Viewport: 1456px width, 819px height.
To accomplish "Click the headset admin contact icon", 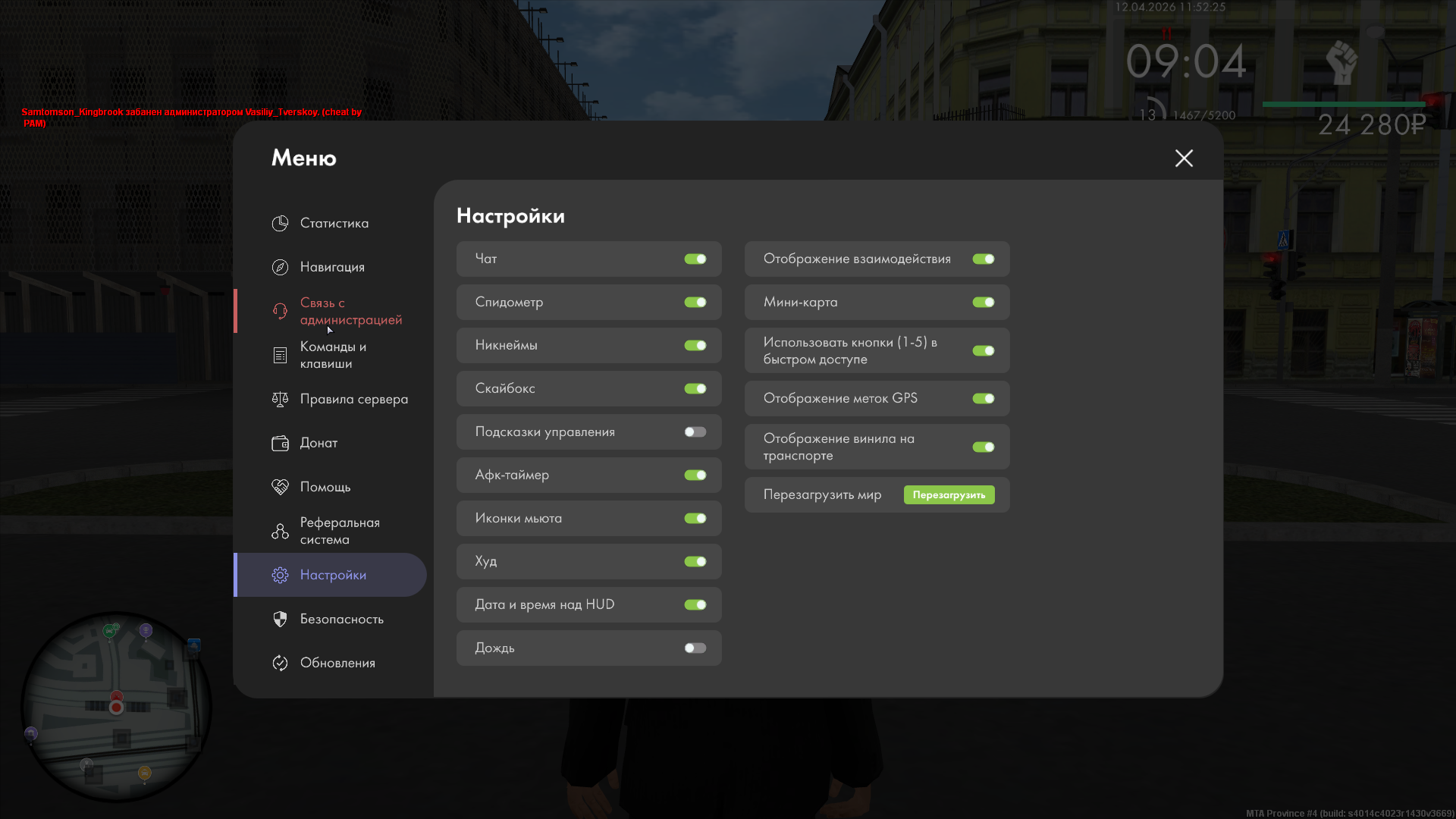I will point(280,311).
